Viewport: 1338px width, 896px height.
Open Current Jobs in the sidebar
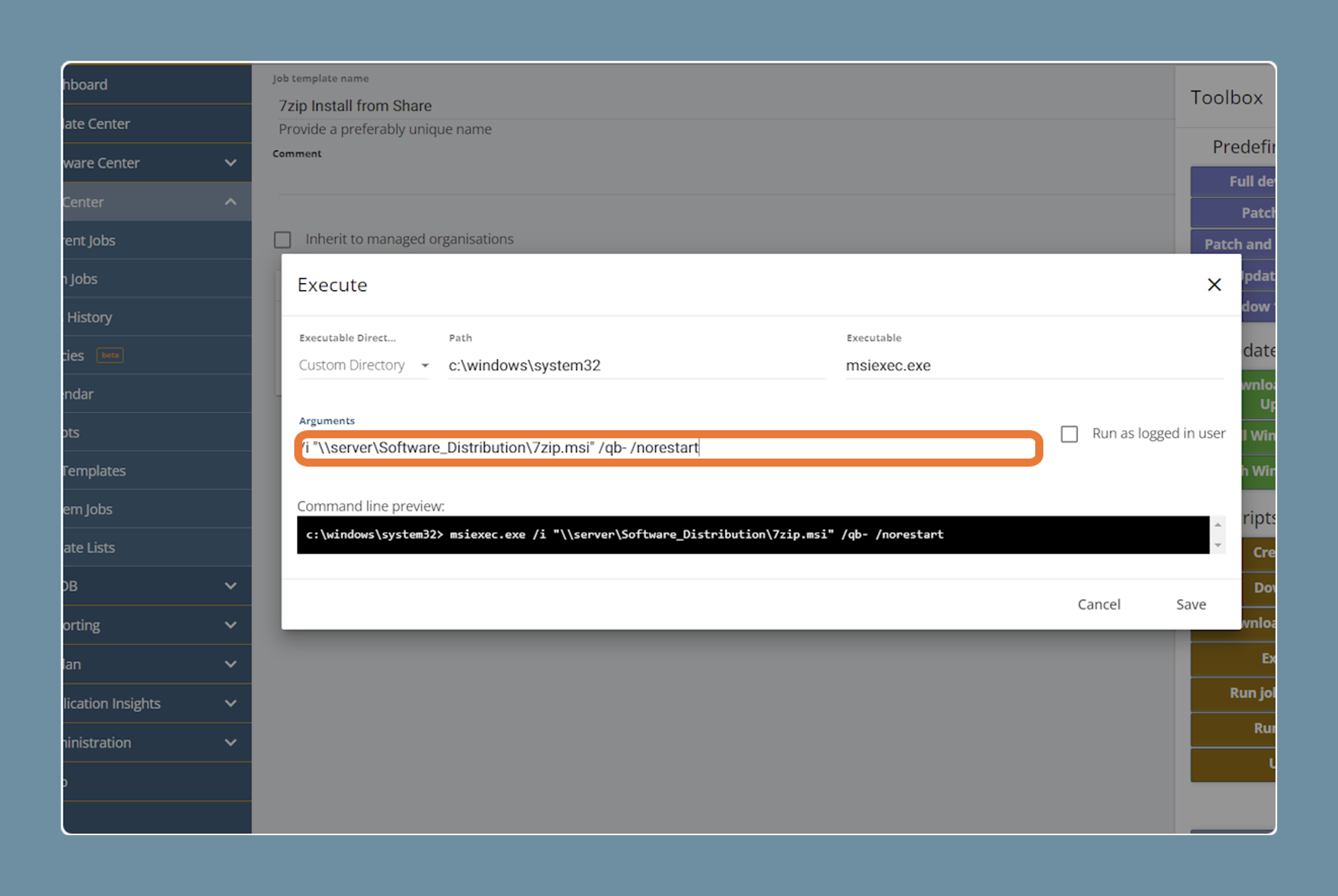pyautogui.click(x=157, y=240)
